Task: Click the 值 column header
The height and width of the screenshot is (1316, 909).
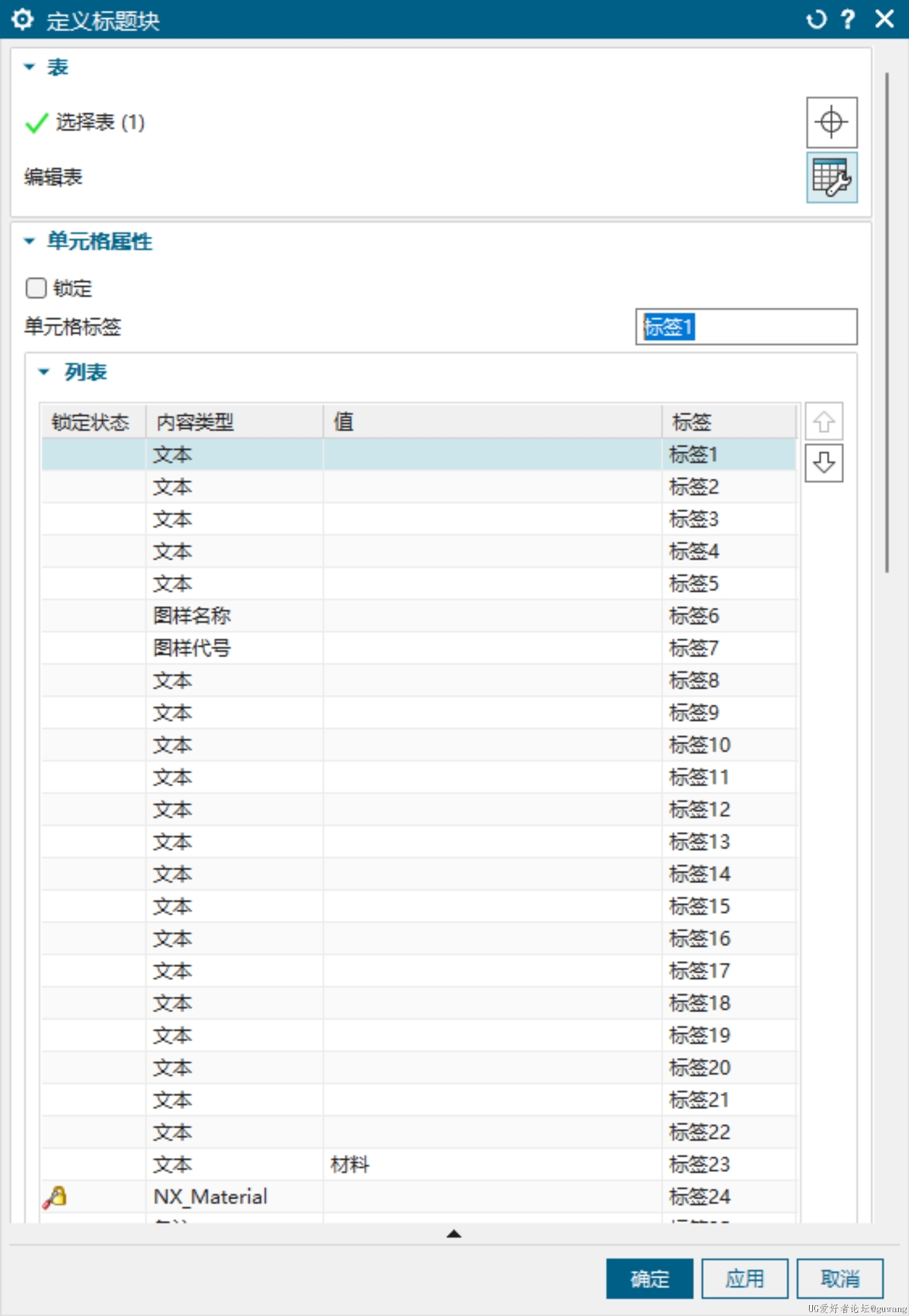Action: click(492, 422)
